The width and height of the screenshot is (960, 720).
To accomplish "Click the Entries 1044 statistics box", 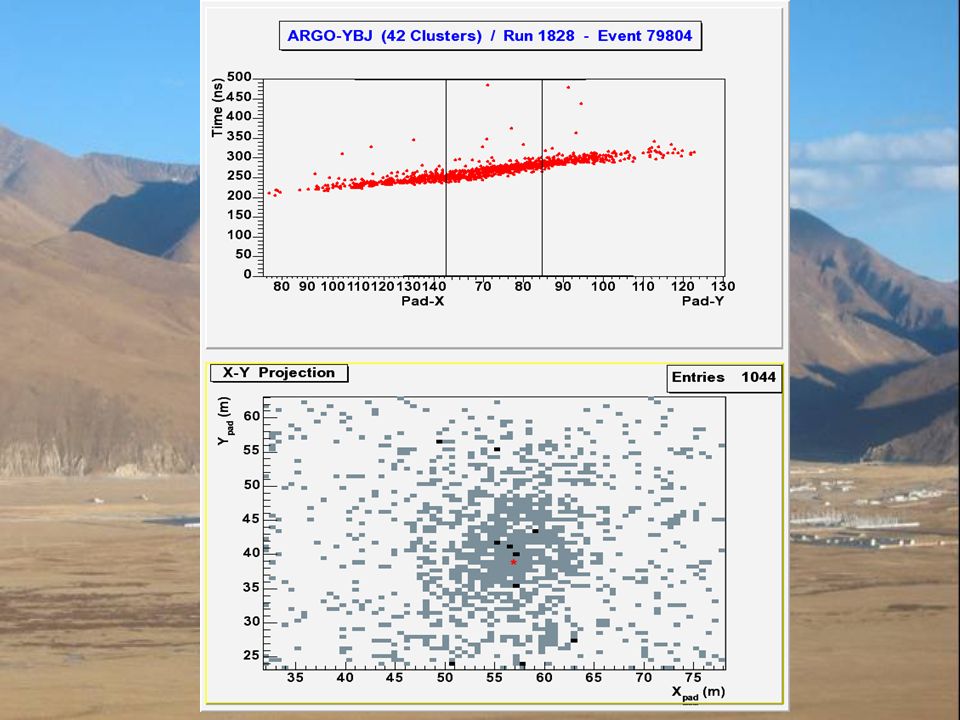I will click(x=724, y=378).
